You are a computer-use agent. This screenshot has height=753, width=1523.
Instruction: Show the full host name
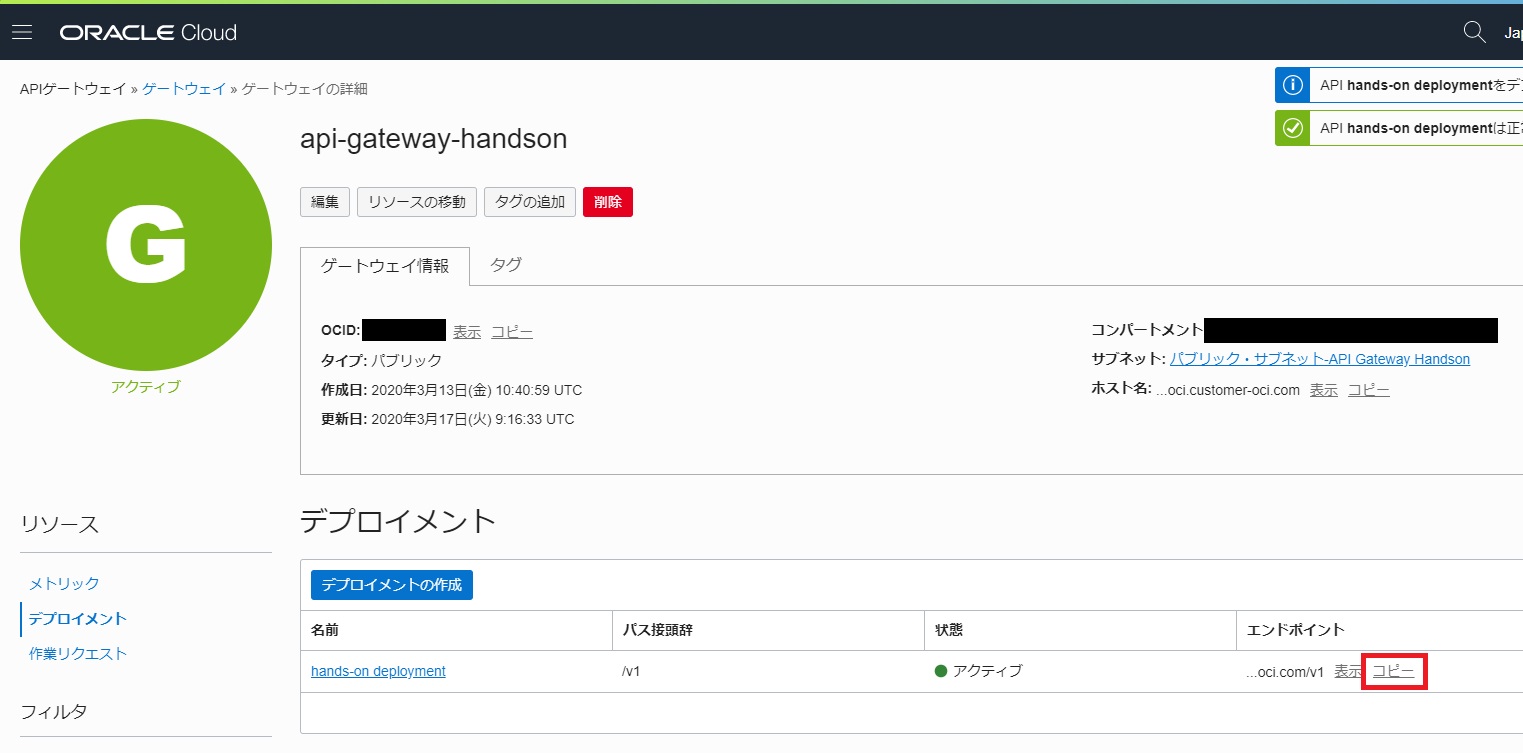click(x=1323, y=390)
